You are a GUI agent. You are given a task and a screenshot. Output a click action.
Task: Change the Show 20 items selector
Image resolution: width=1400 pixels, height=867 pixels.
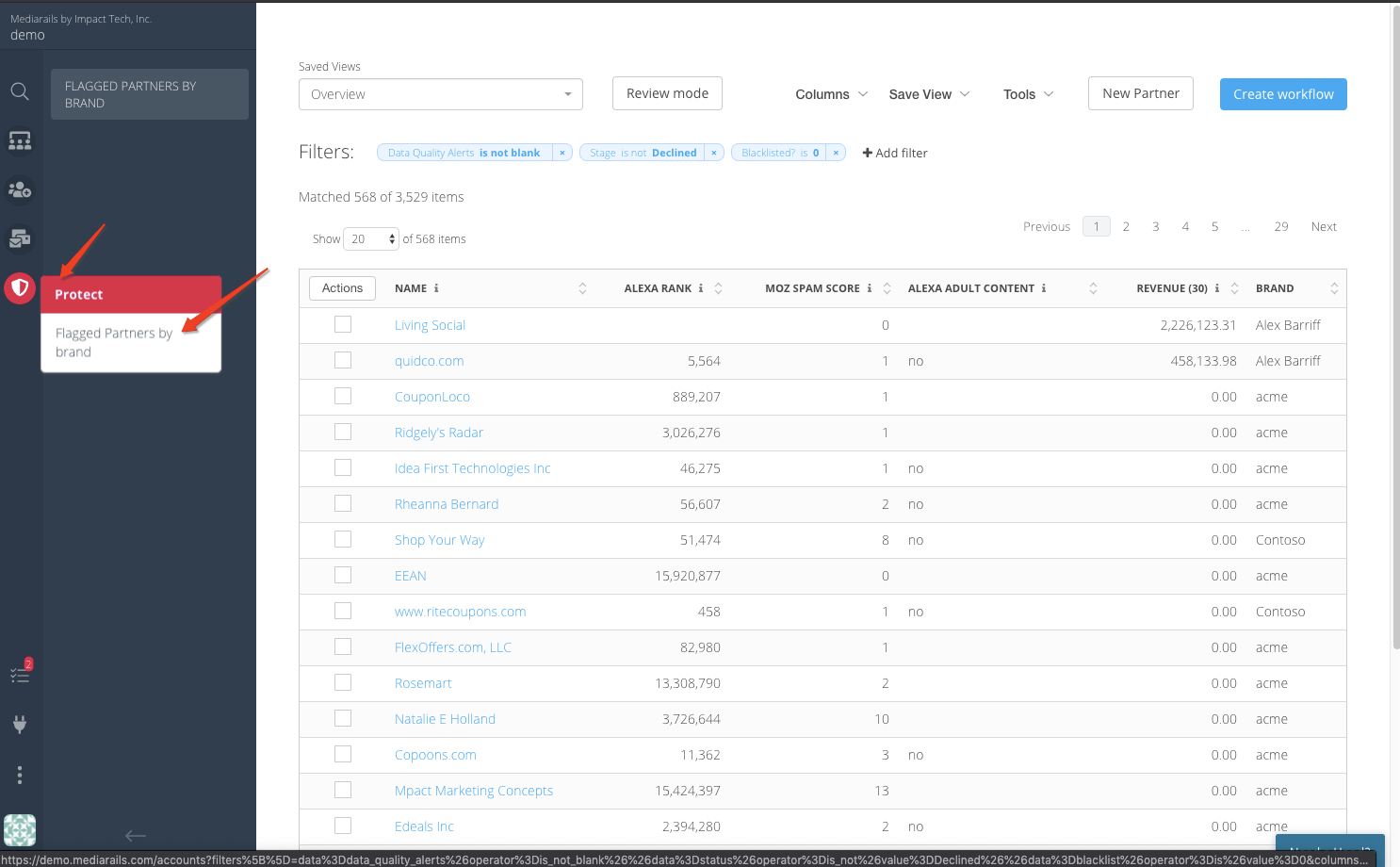371,239
